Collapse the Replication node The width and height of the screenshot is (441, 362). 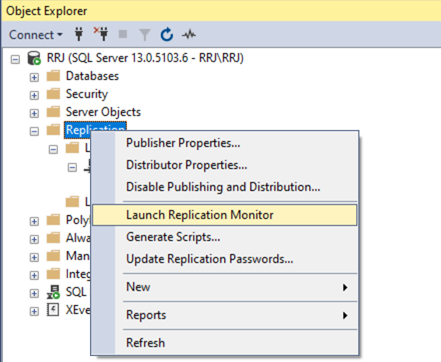click(34, 131)
